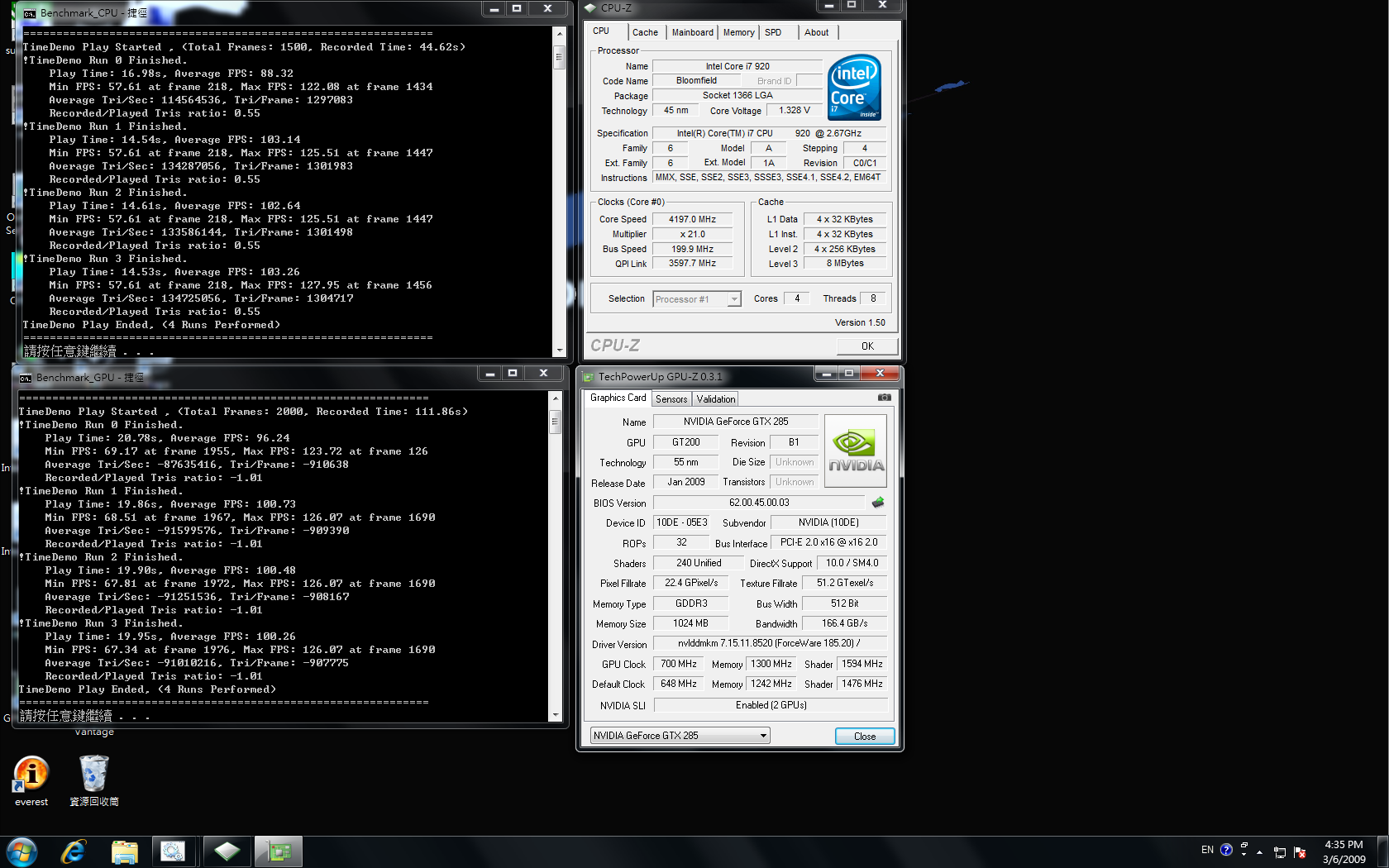Click the BIOS save chip icon in GPU-Z
This screenshot has height=868, width=1389.
[x=878, y=502]
